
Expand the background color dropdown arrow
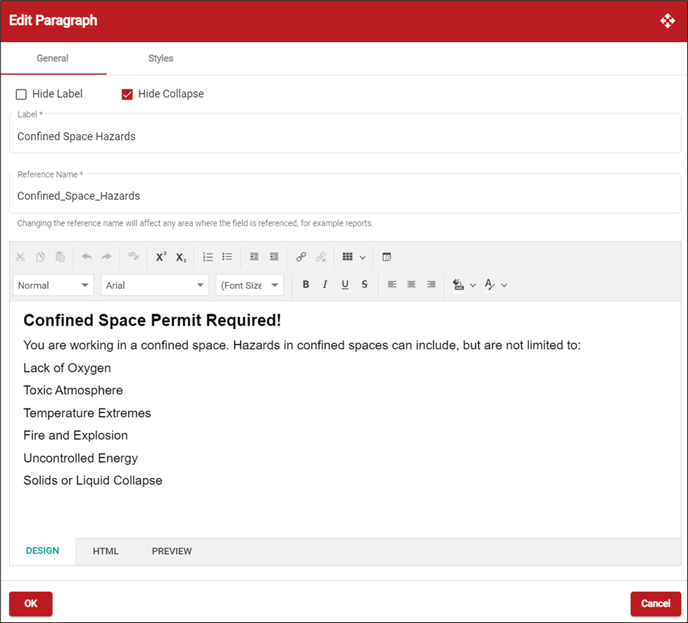point(473,285)
